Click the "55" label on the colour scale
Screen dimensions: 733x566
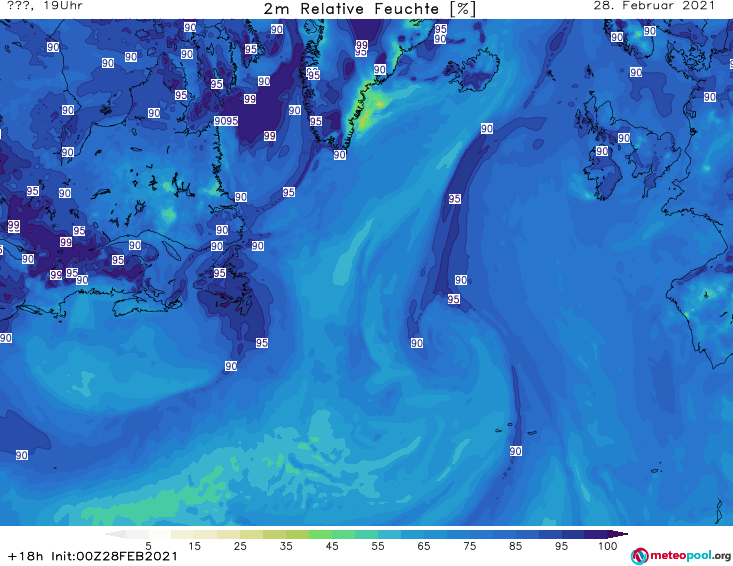click(x=378, y=546)
